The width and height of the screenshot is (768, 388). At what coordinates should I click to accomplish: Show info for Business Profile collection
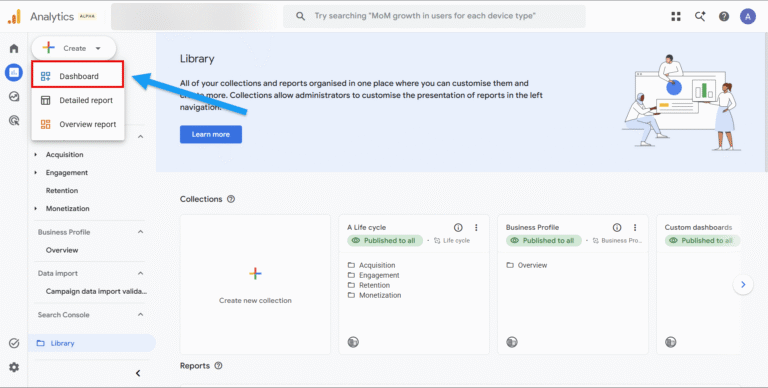click(x=617, y=227)
